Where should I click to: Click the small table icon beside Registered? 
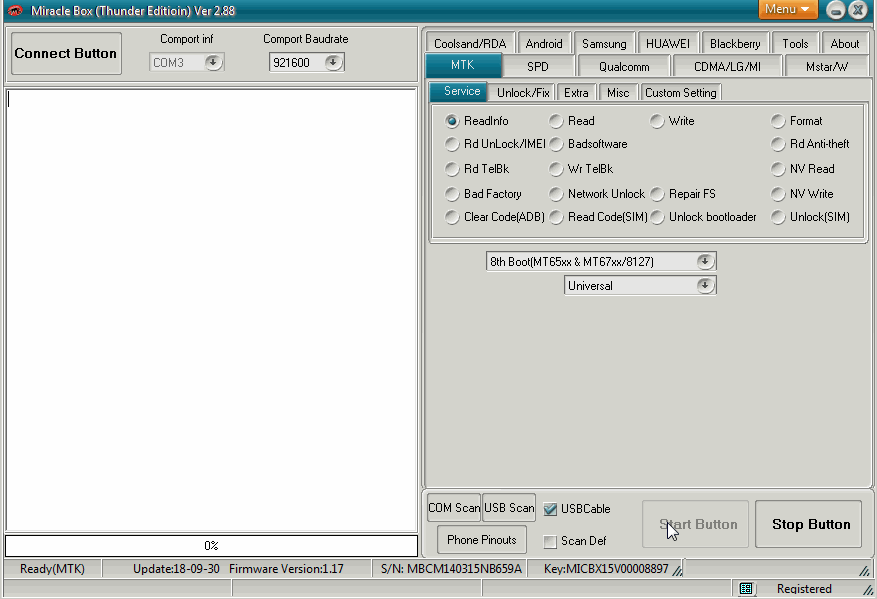pos(746,588)
